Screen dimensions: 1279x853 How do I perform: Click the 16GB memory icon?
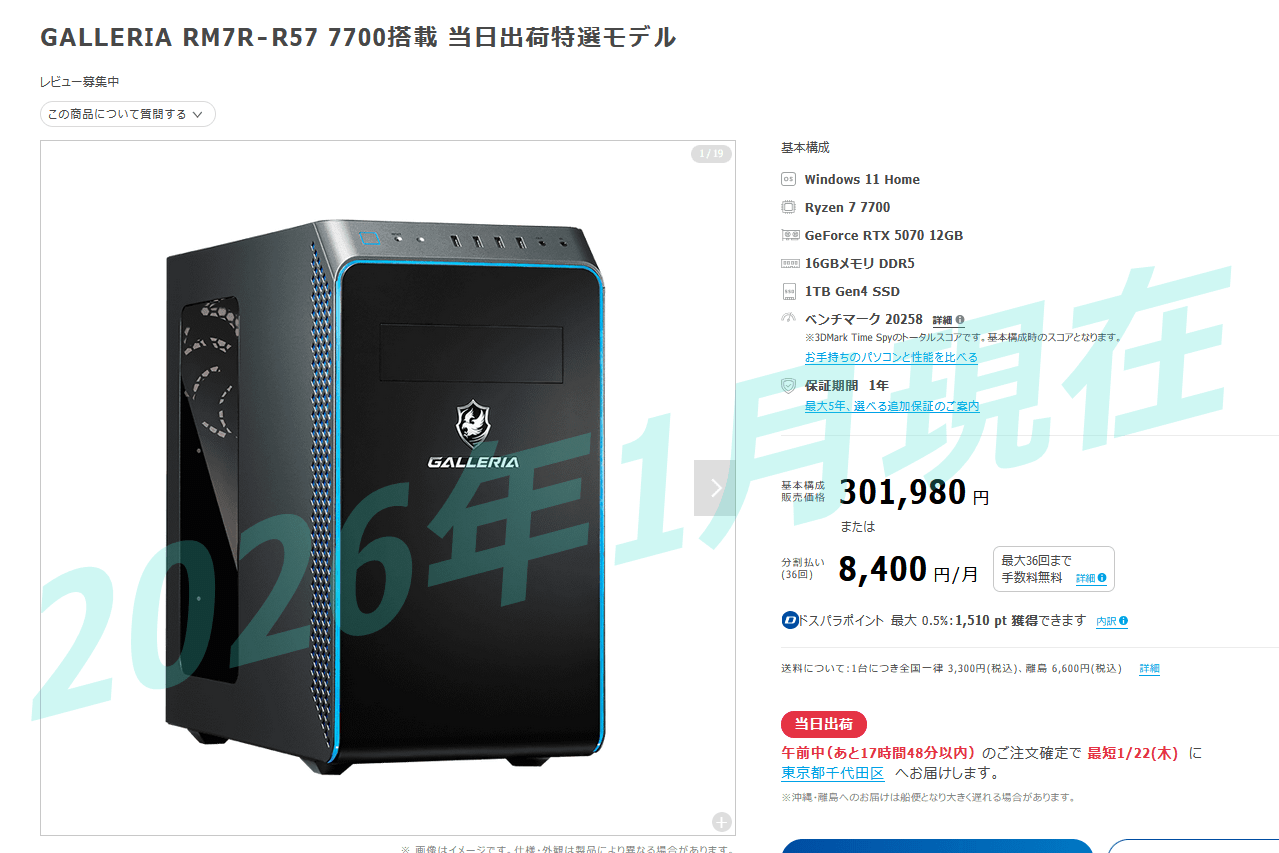[789, 263]
